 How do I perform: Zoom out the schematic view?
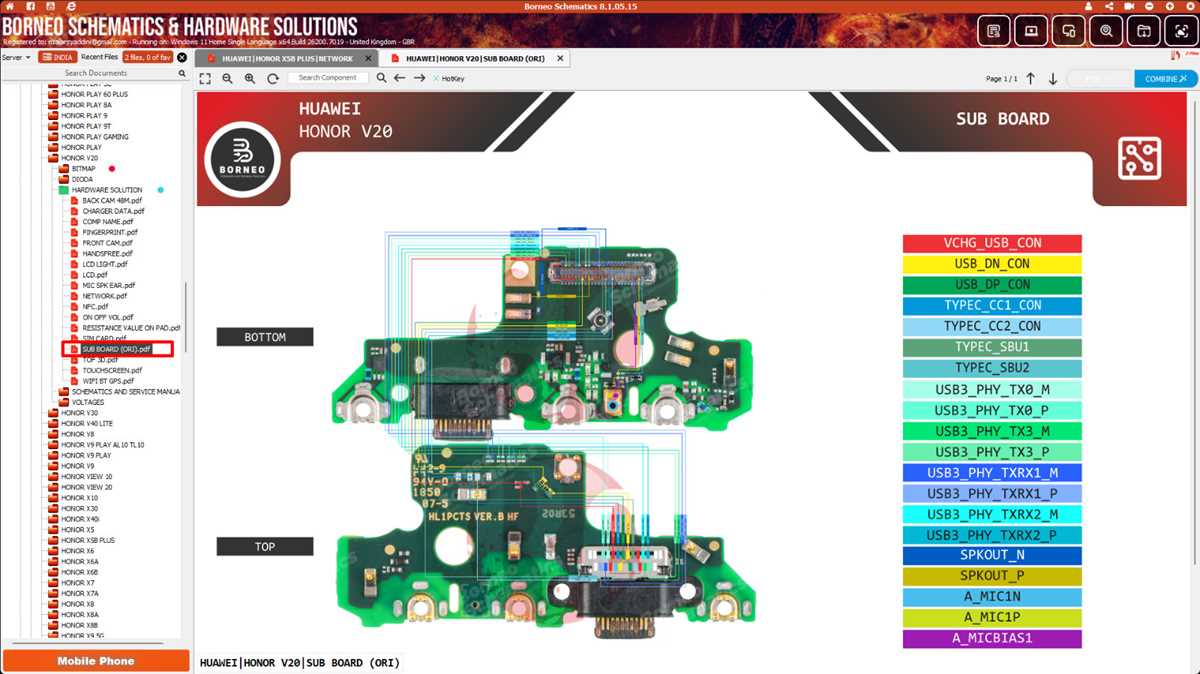point(227,78)
